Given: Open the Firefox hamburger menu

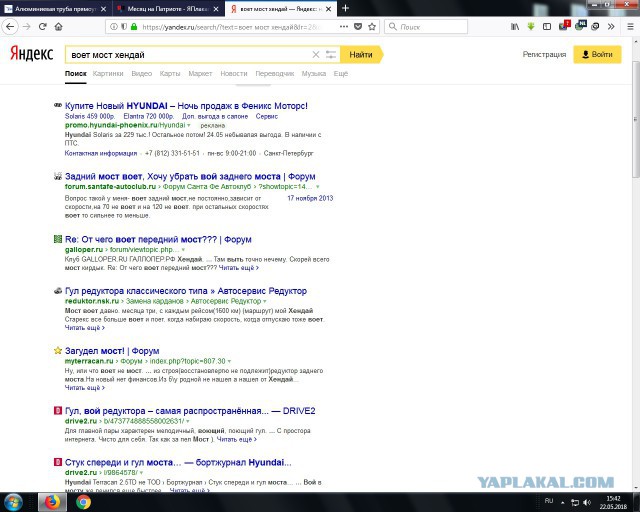Looking at the screenshot, I should coord(630,27).
